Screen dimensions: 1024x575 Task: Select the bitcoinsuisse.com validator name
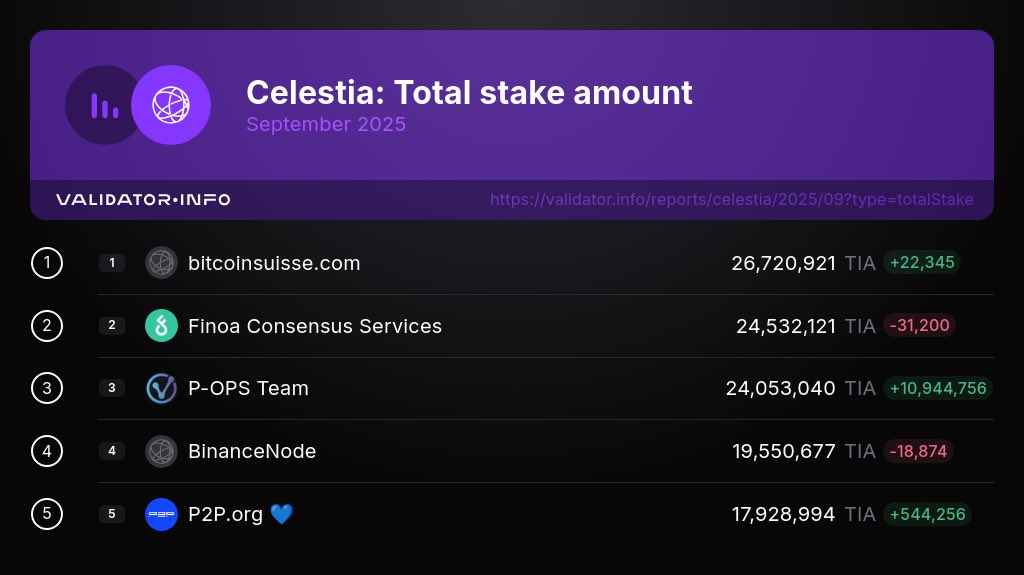[x=274, y=263]
